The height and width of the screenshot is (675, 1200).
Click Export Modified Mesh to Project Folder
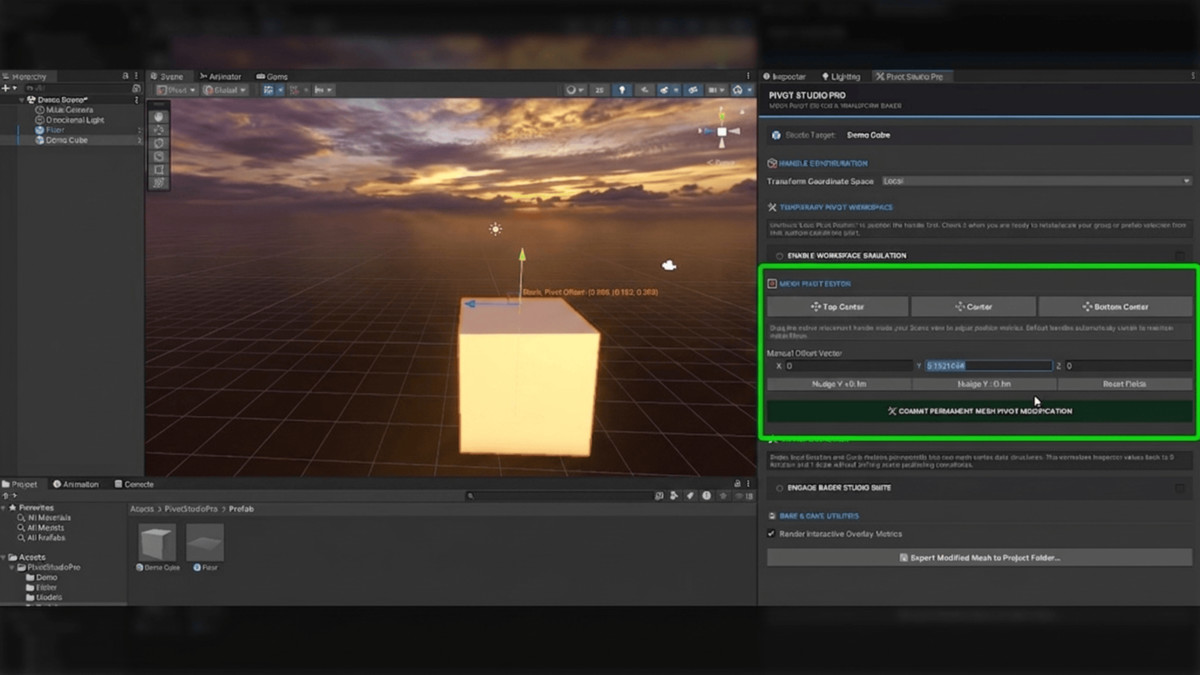tap(980, 558)
